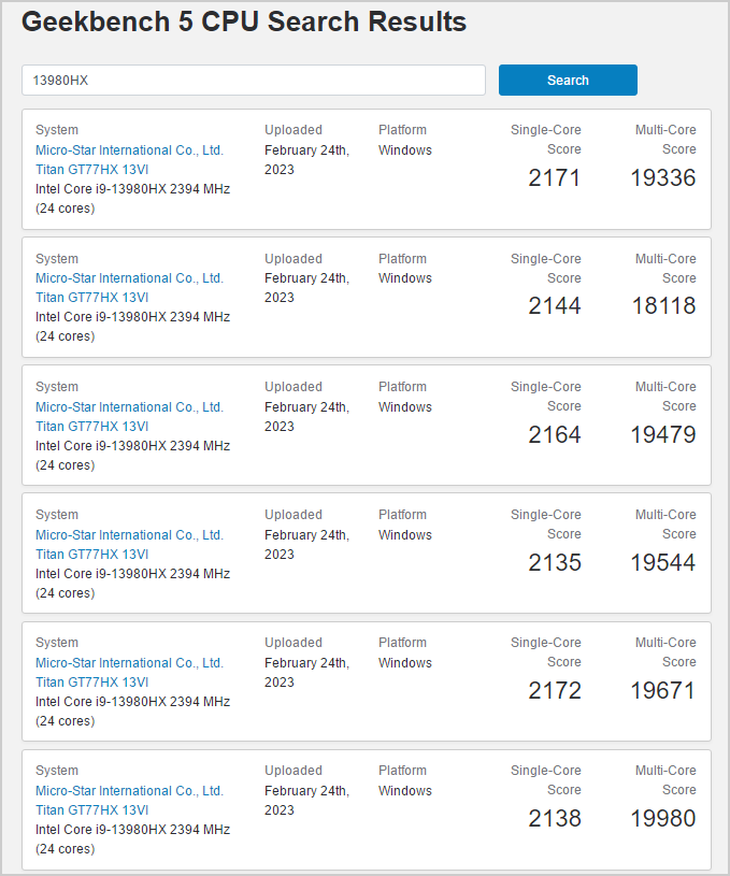The width and height of the screenshot is (730, 876).
Task: Click Windows platform value in the 19980 result
Action: coord(405,791)
